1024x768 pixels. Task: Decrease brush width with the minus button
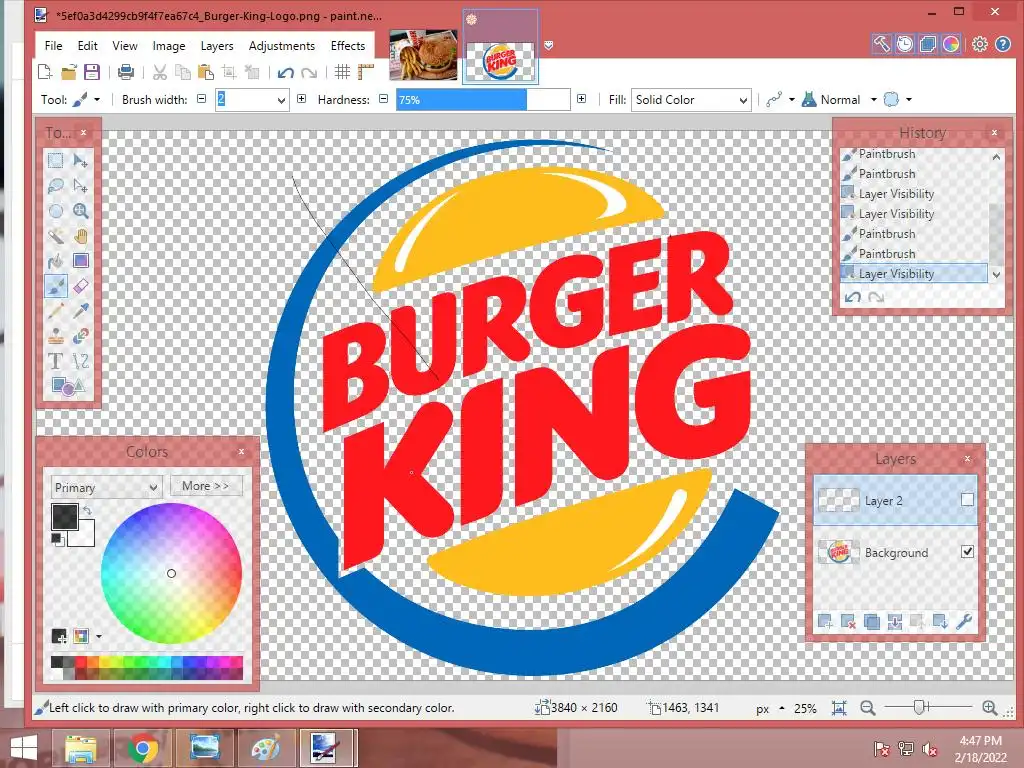click(x=202, y=99)
